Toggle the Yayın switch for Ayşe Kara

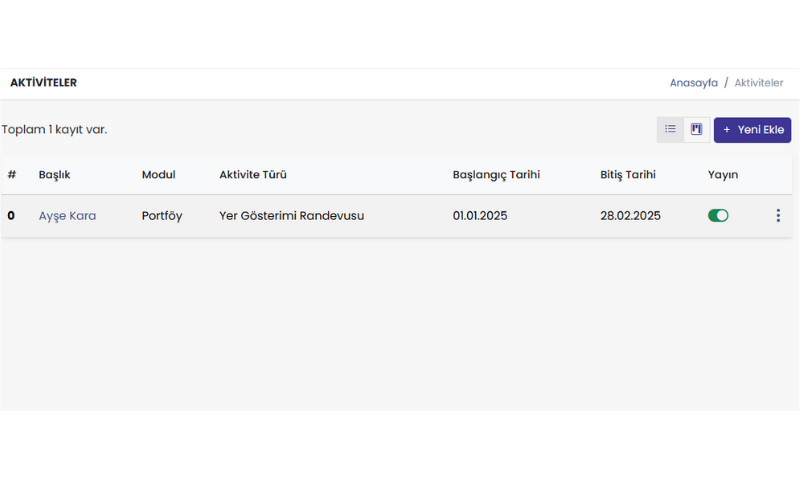coord(718,215)
